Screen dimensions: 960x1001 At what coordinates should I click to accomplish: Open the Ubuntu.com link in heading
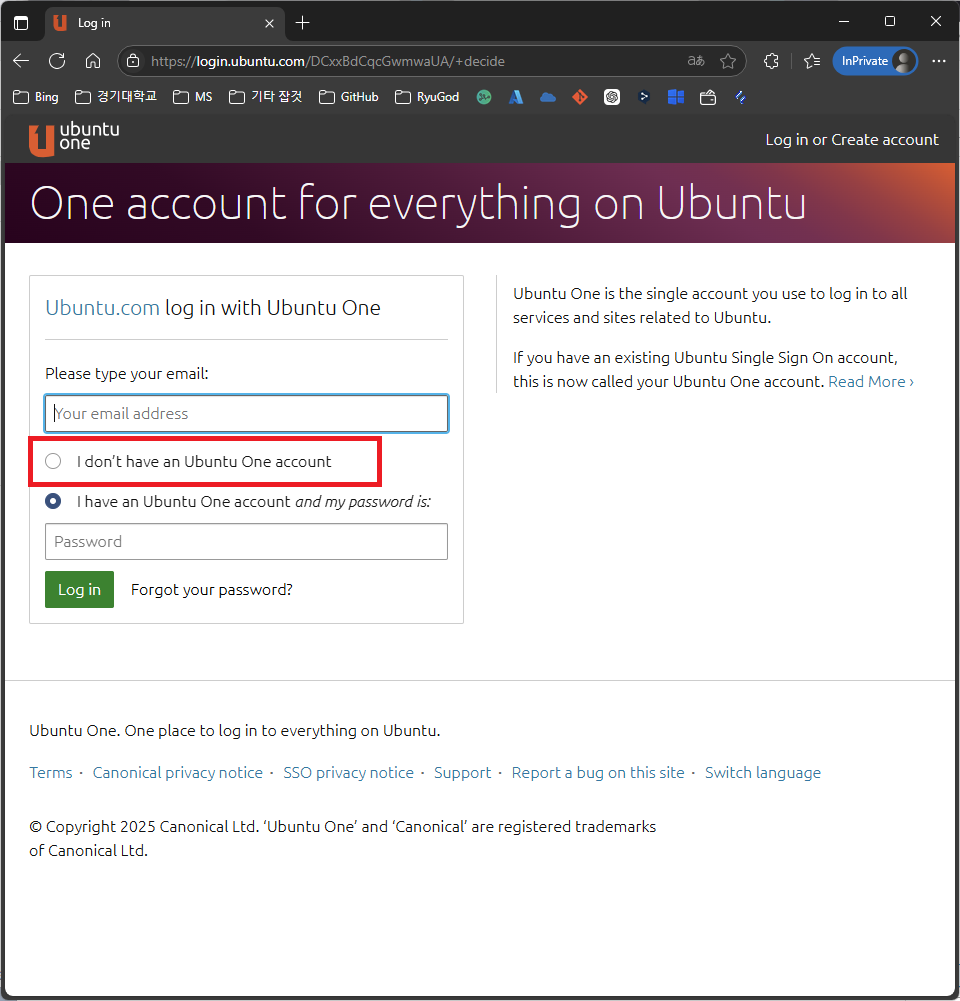click(x=102, y=308)
